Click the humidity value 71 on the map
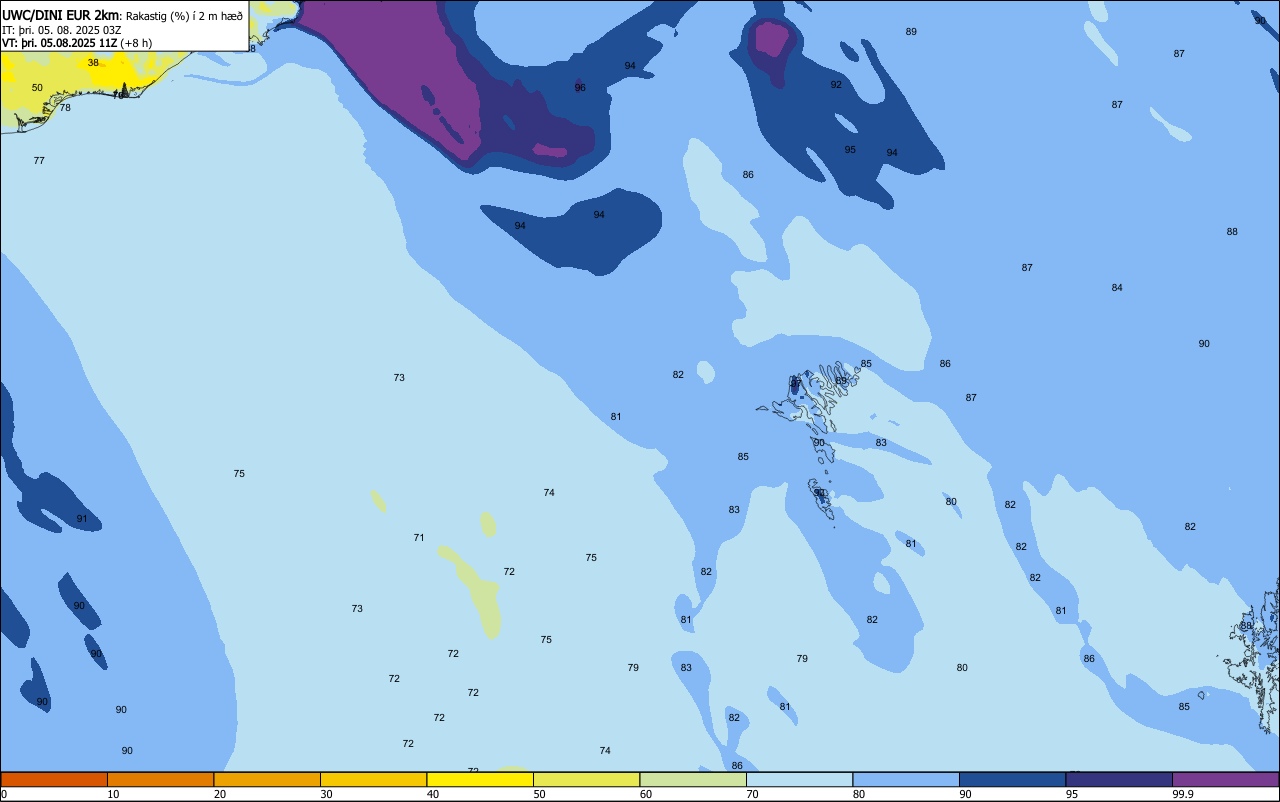This screenshot has height=802, width=1280. click(x=419, y=538)
